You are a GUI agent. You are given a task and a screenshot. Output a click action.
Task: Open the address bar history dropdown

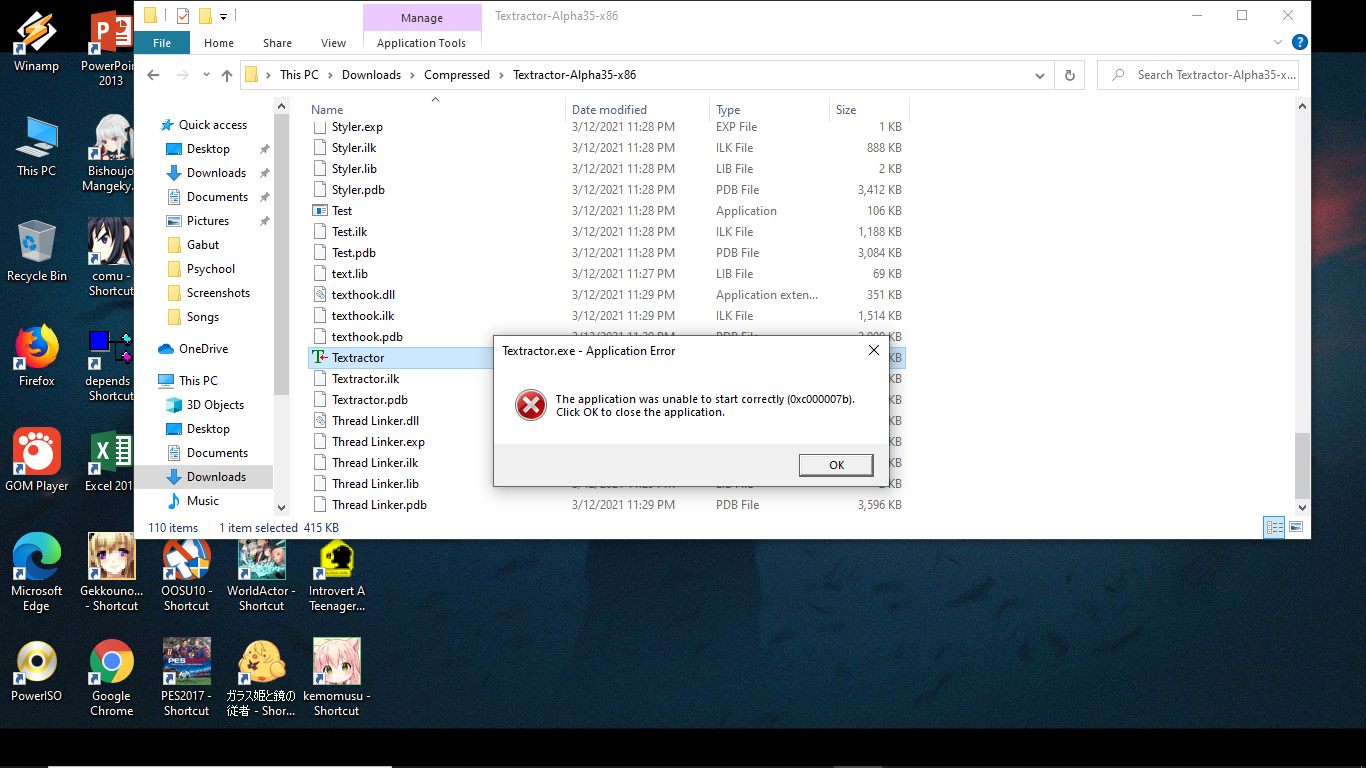pyautogui.click(x=1039, y=74)
